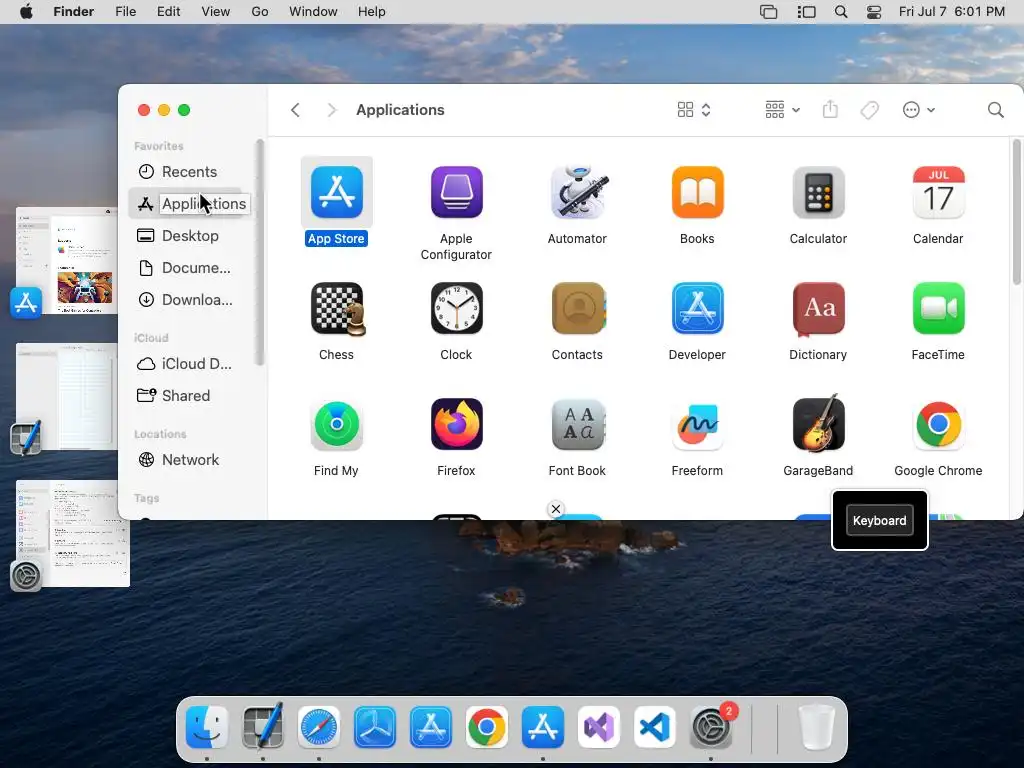
Task: Select the Automator app icon
Action: [577, 192]
